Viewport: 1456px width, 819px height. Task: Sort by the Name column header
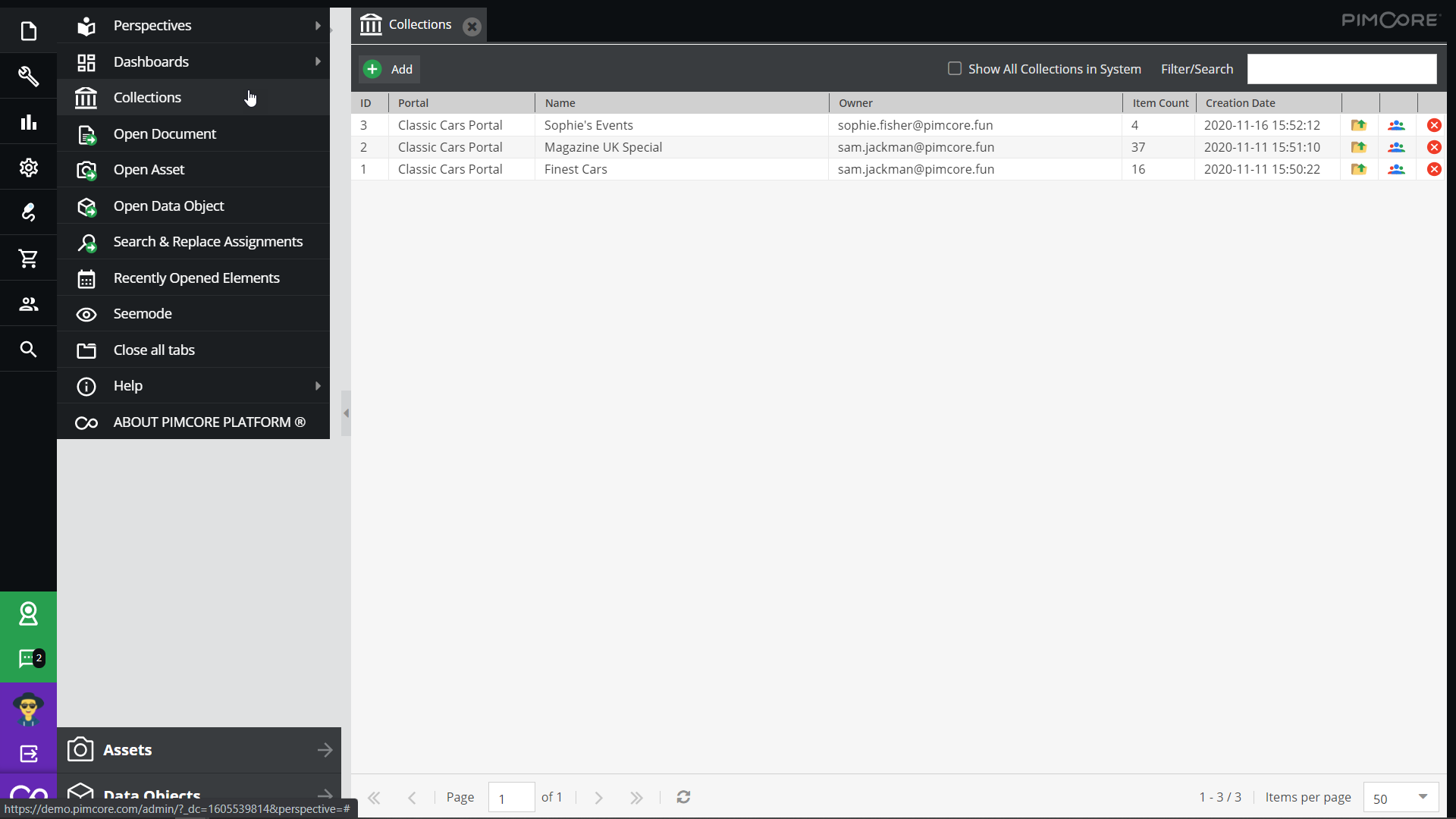pos(682,103)
